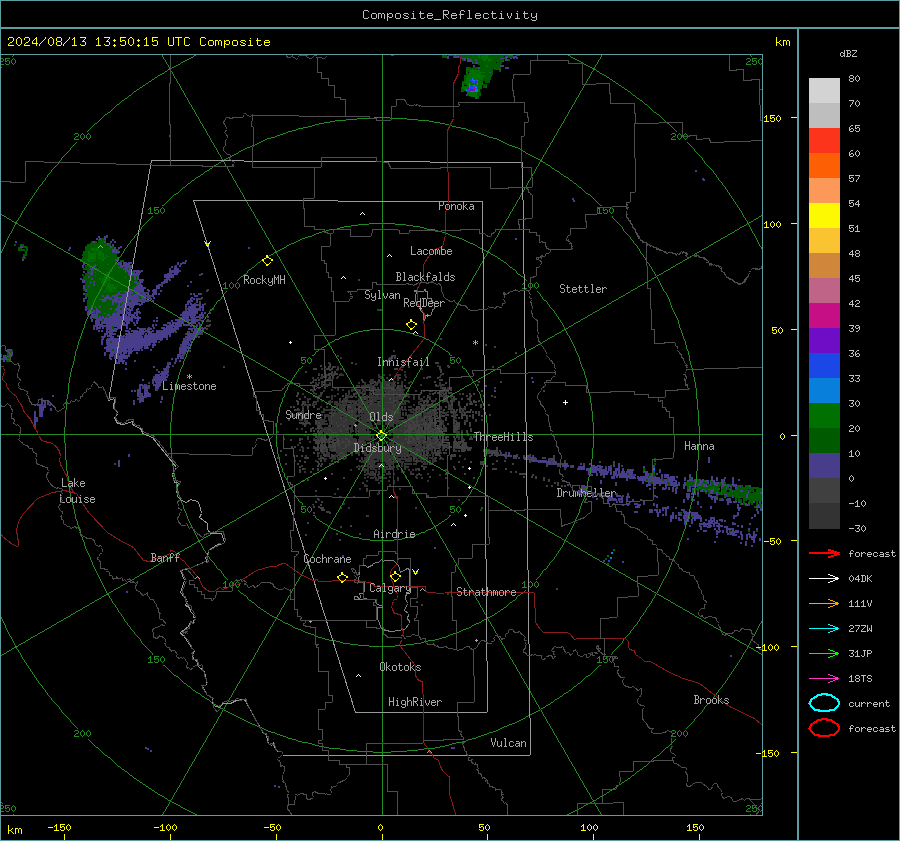Select the RedDeer label on the map
The width and height of the screenshot is (900, 841).
tap(424, 303)
